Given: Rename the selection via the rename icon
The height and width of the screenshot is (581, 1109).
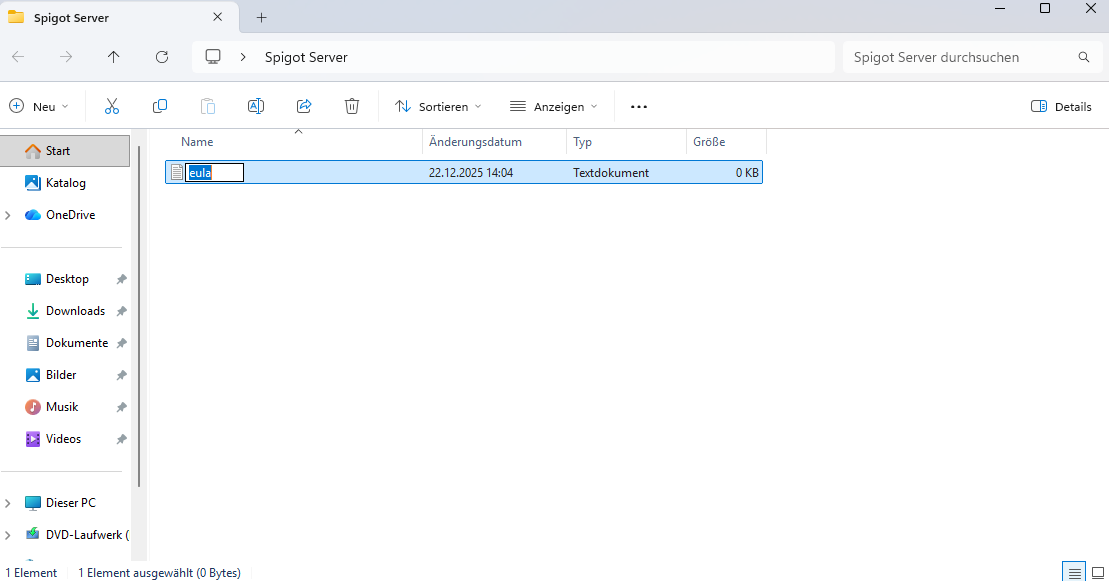Looking at the screenshot, I should [x=255, y=106].
